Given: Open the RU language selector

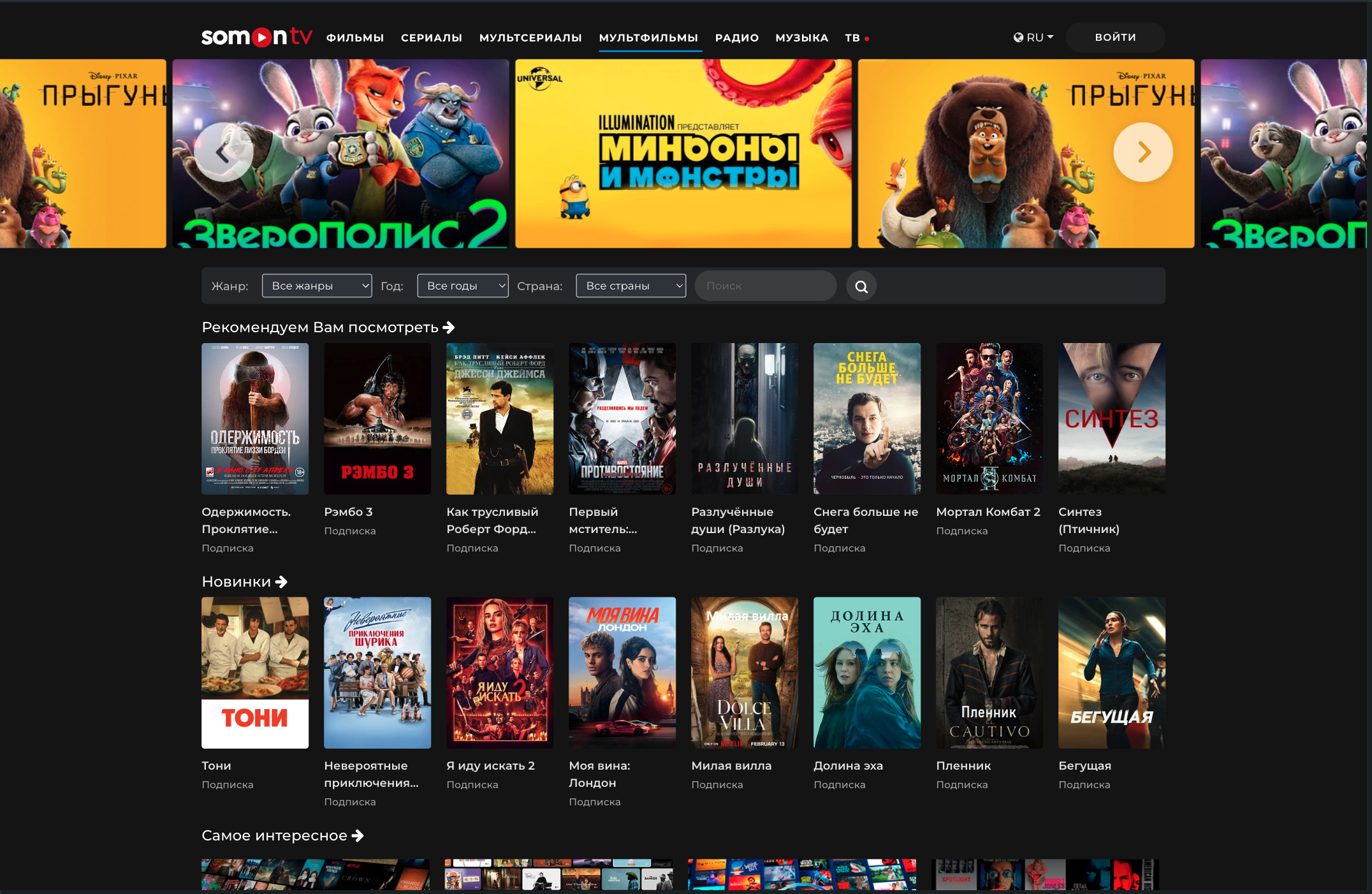Looking at the screenshot, I should click(1033, 38).
